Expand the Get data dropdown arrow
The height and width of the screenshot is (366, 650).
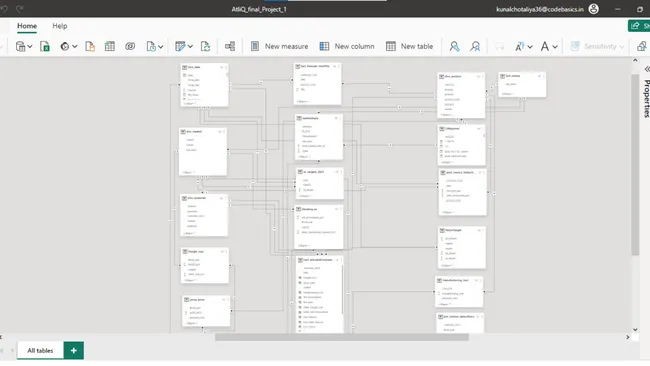tap(30, 46)
